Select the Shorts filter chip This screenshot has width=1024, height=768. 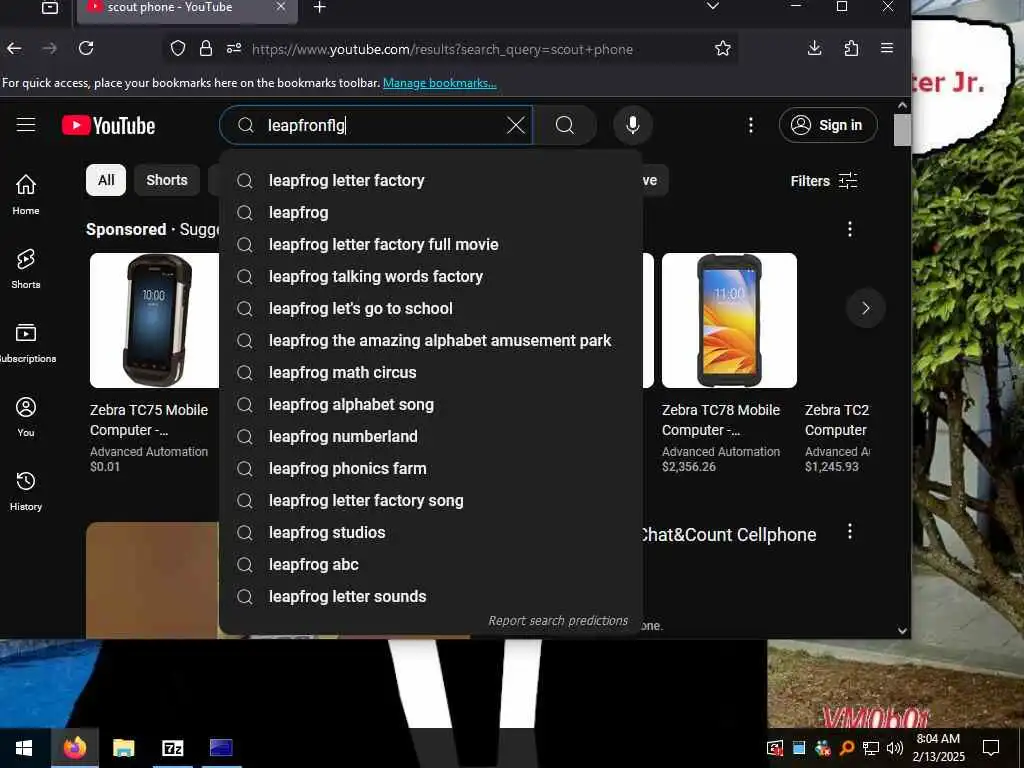coord(167,180)
